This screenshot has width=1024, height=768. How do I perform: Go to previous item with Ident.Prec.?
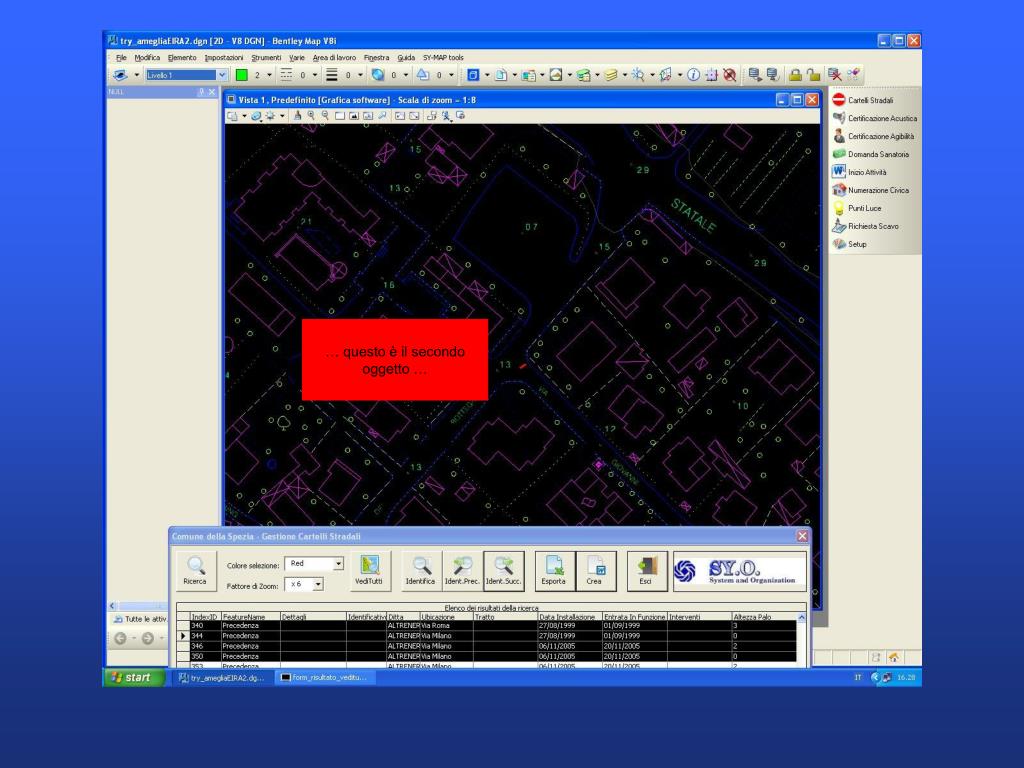click(x=461, y=570)
